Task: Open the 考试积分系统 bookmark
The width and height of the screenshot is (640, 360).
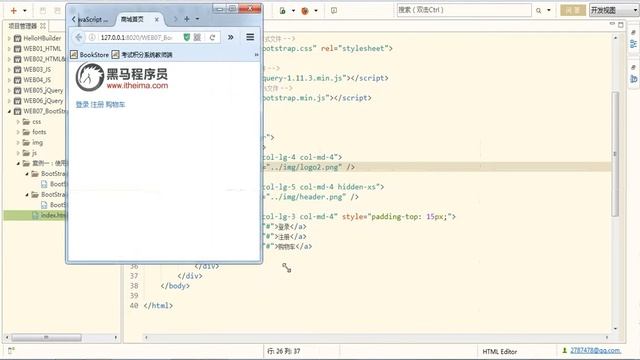Action: tap(142, 55)
